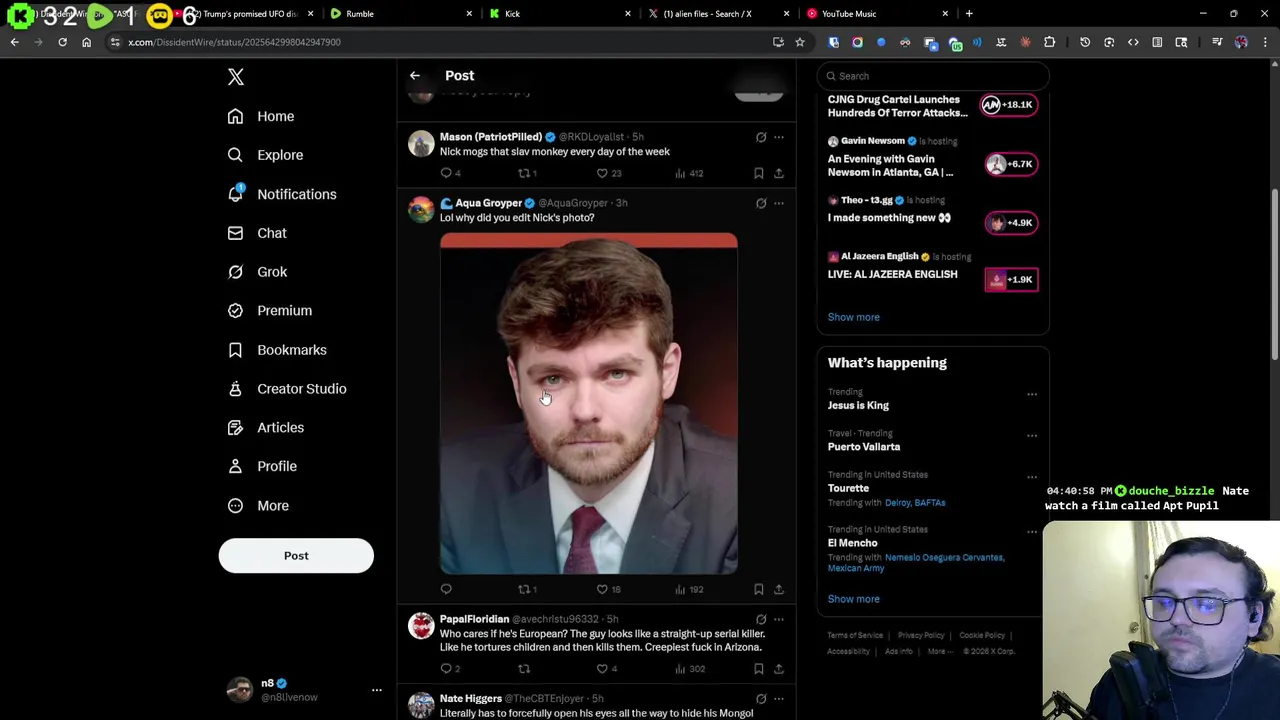Open Jesus is King trend
Screen dimensions: 1280x720
point(858,405)
